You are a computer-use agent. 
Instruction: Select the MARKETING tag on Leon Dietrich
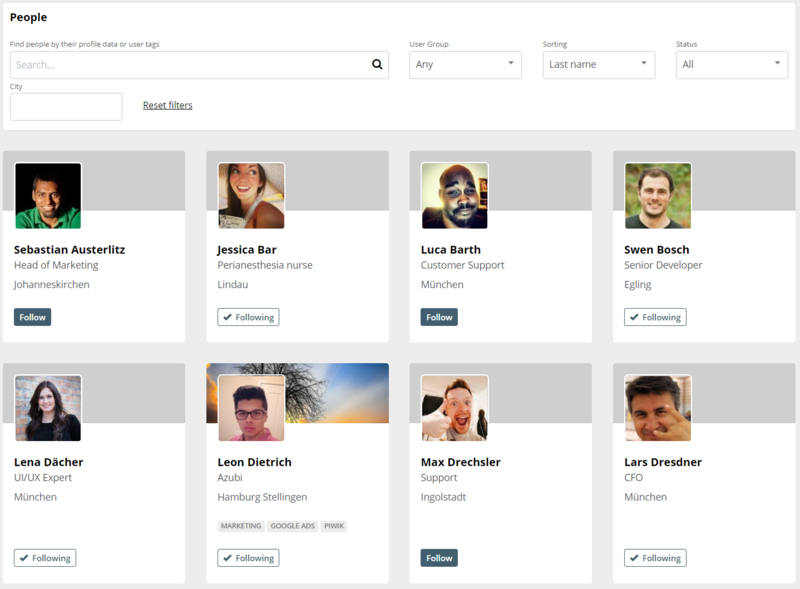[241, 526]
